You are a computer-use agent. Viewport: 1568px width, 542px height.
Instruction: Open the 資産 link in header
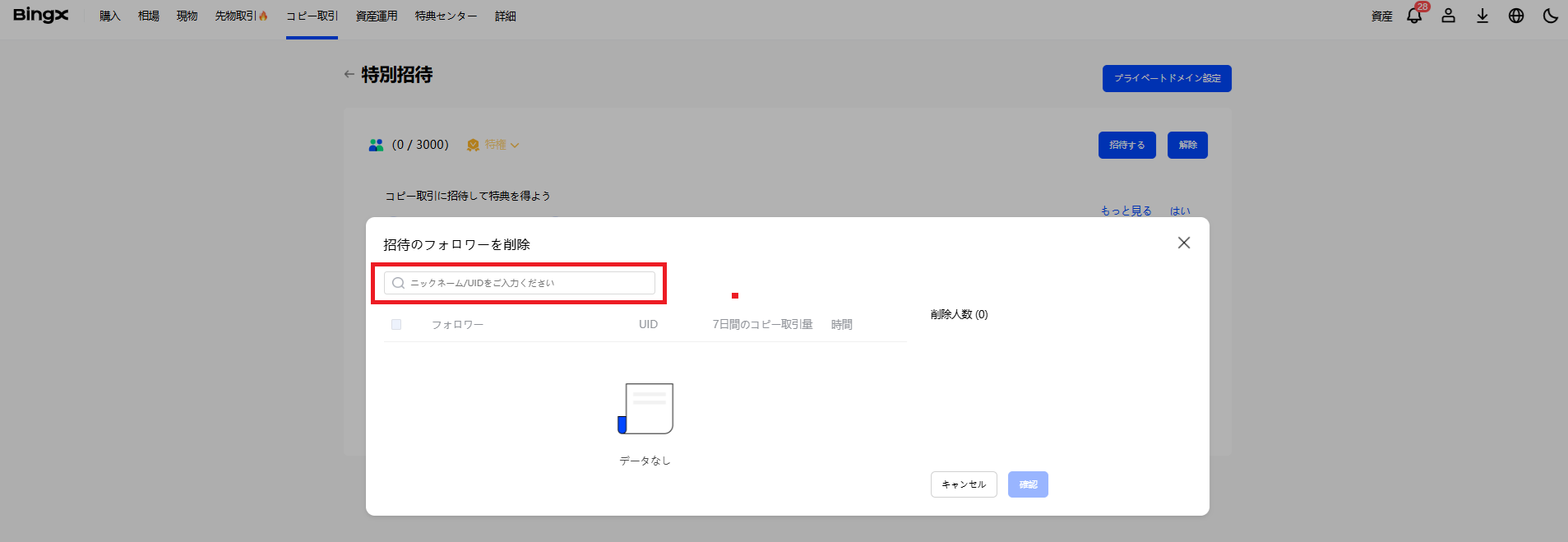coord(1381,16)
